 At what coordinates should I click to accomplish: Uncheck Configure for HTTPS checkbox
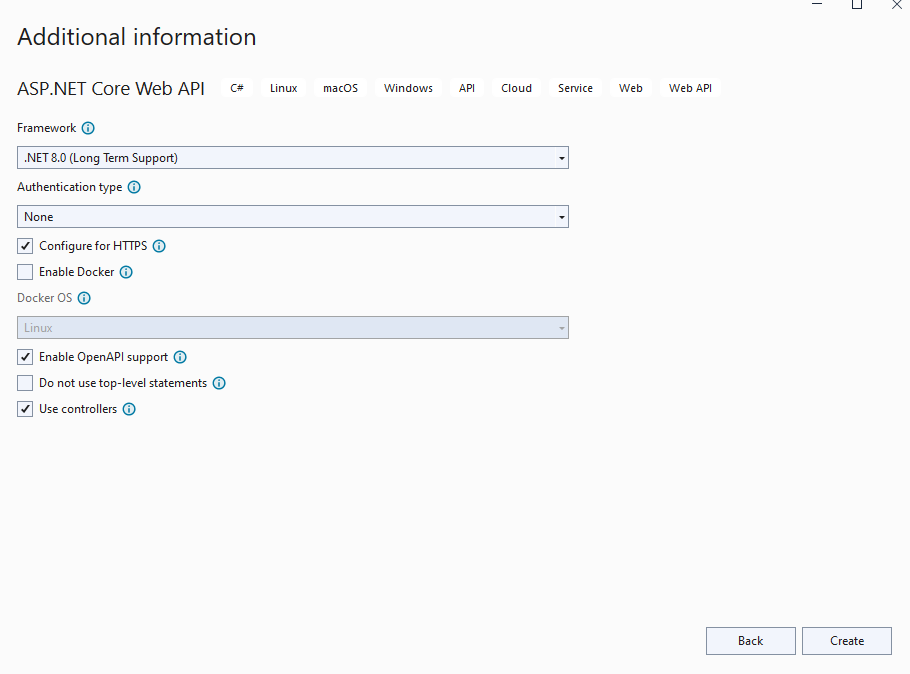[x=25, y=246]
